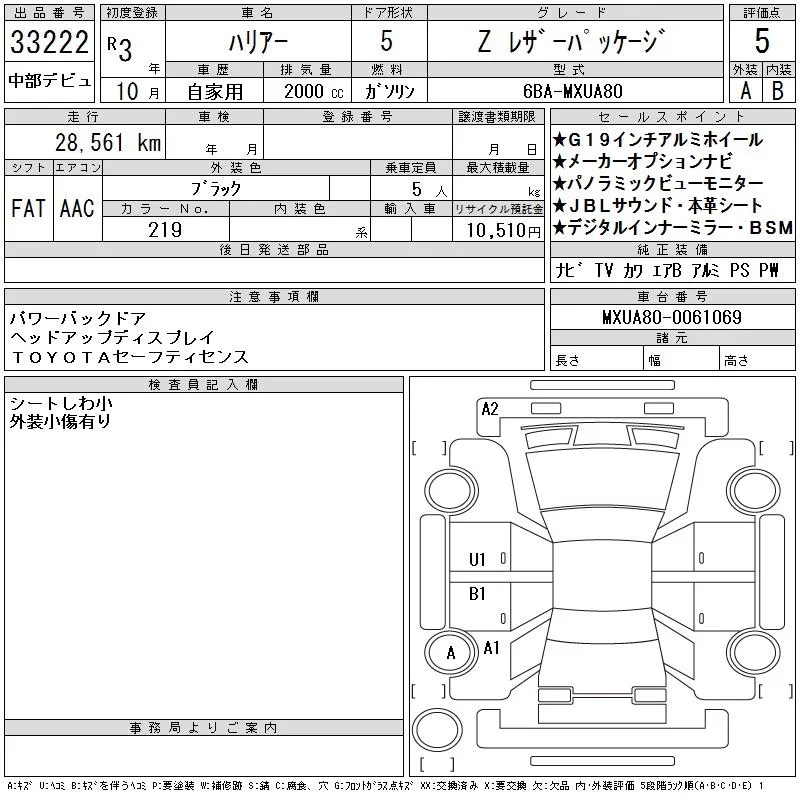
Task: Click the registration month 10 月
Action: 138,92
